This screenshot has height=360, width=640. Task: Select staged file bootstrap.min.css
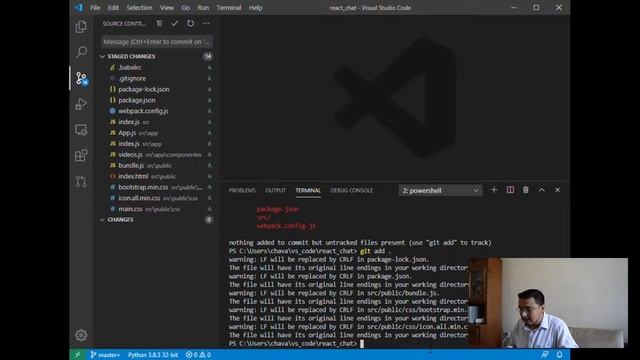coord(157,187)
